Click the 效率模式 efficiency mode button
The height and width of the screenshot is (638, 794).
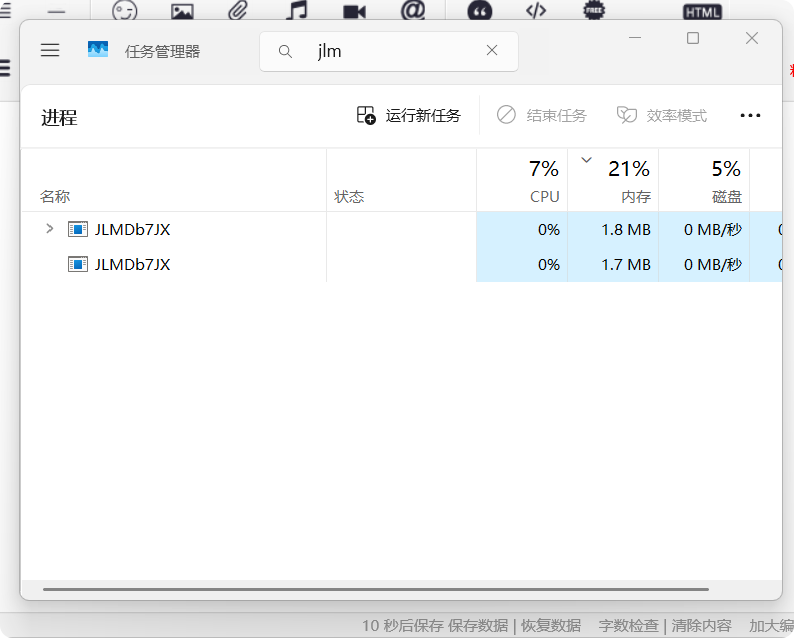[661, 115]
